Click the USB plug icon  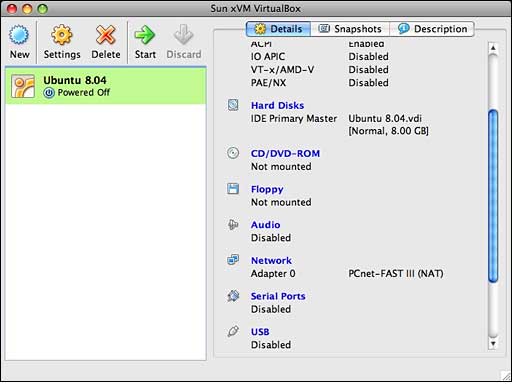click(x=233, y=331)
